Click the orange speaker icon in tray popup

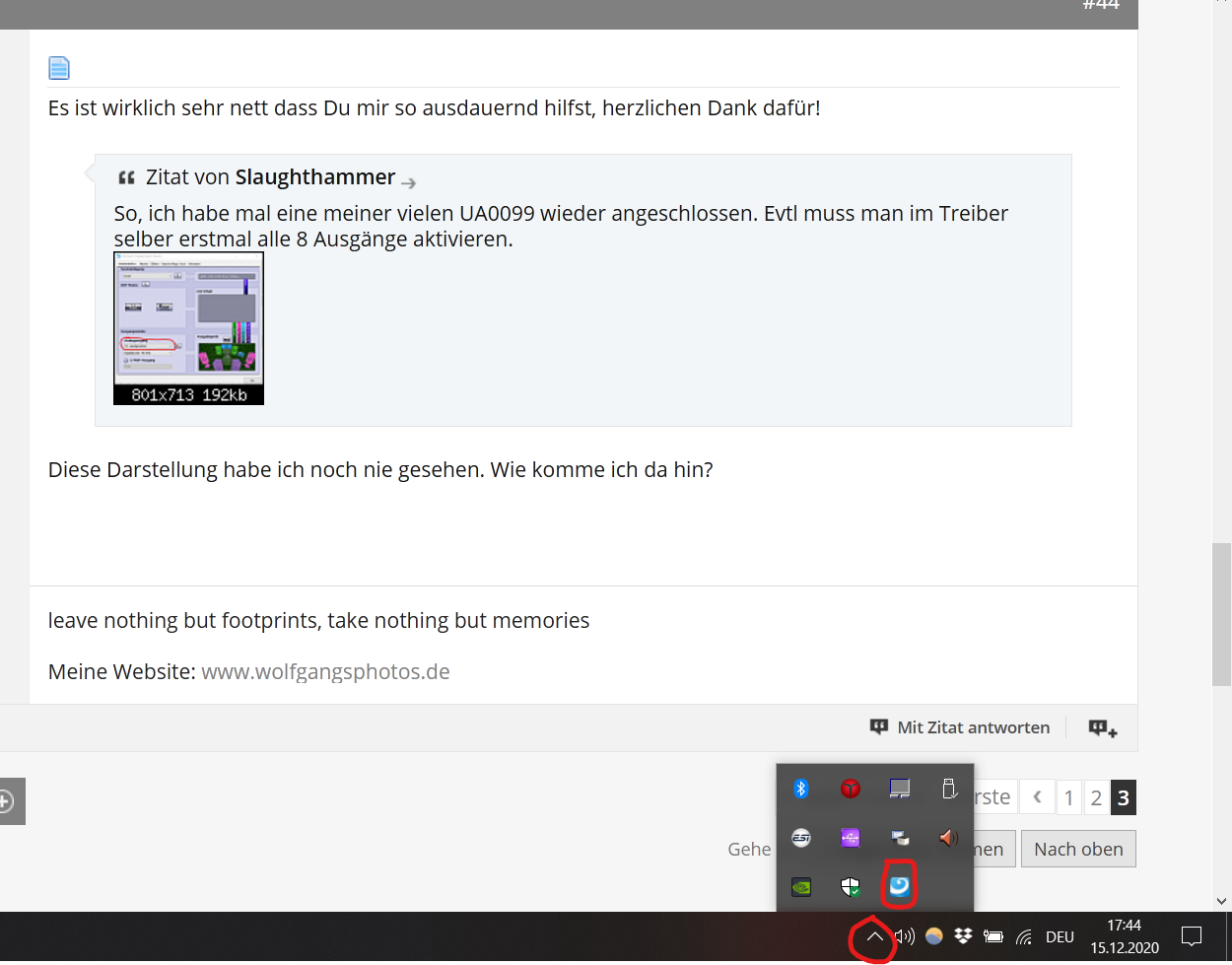tap(948, 838)
